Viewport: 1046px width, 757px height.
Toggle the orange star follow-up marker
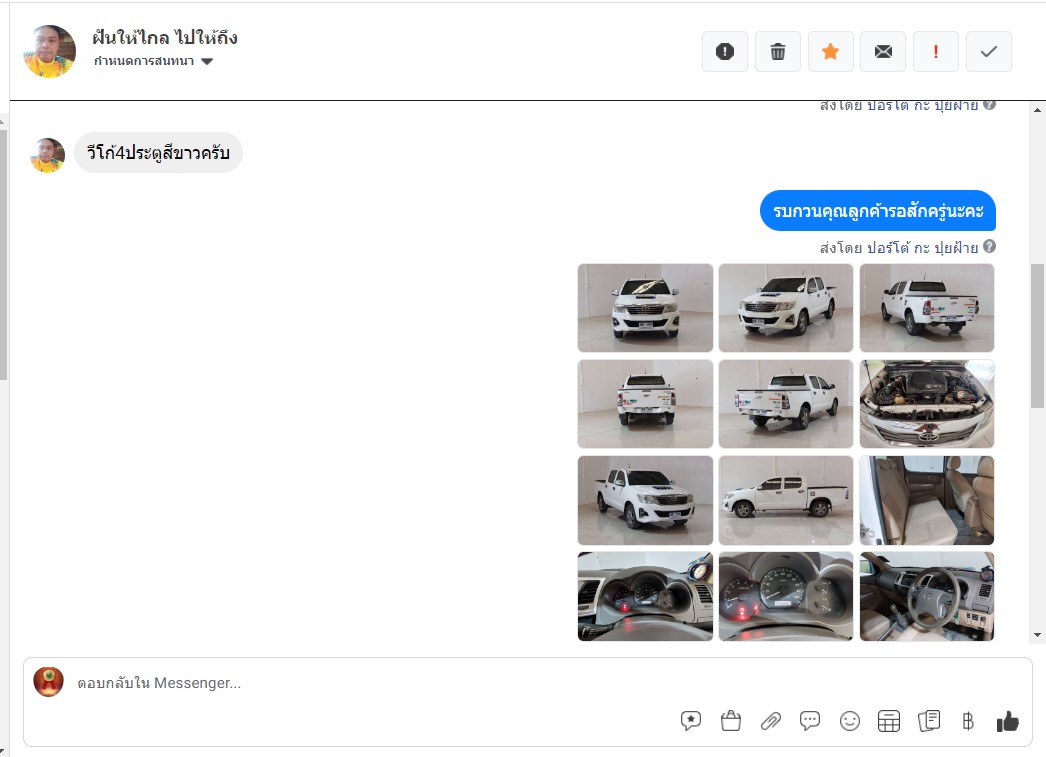[x=830, y=51]
